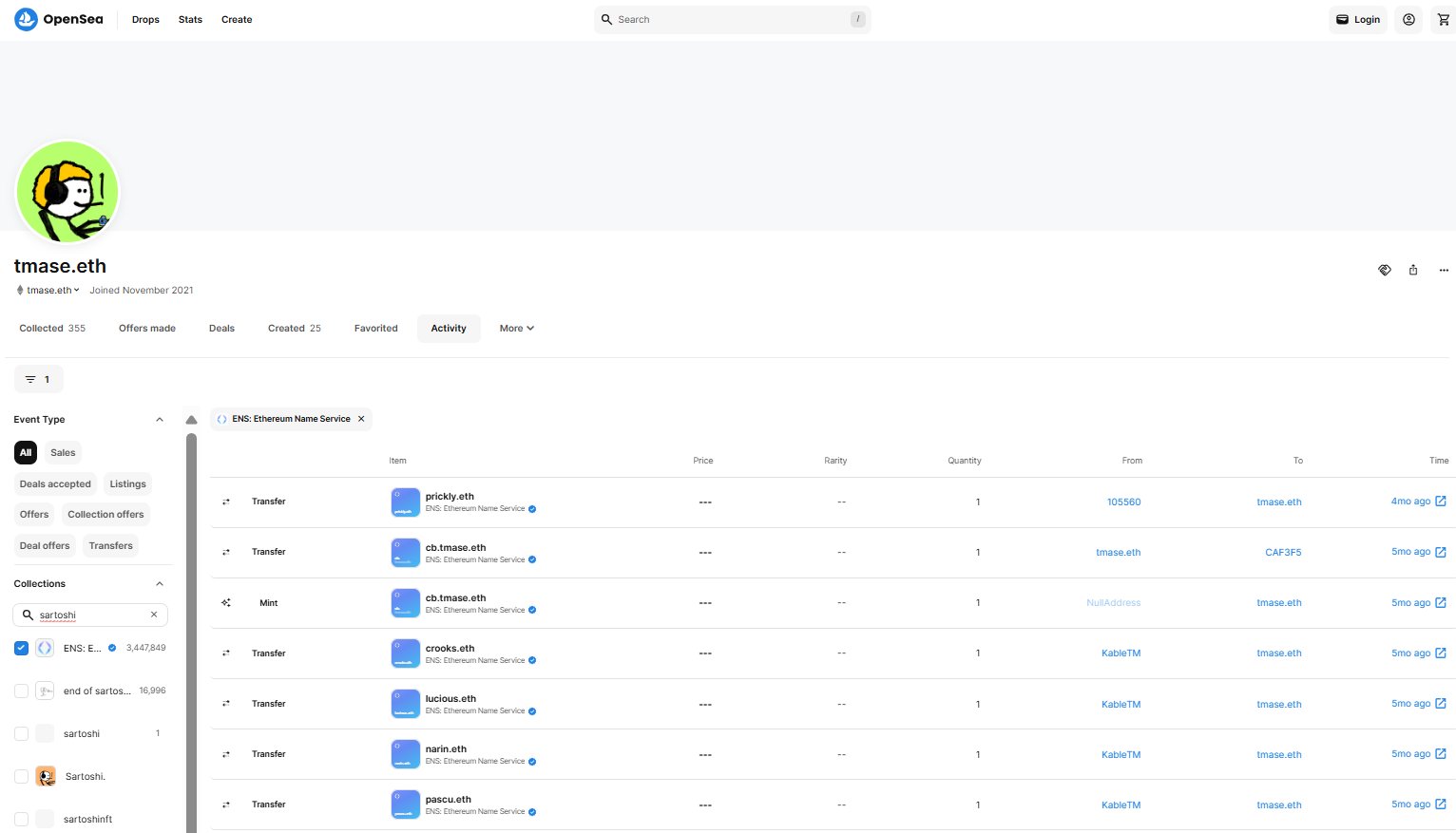Viewport: 1456px width, 833px height.
Task: Open external link icon for cb.tmase.eth mint
Action: (1441, 602)
